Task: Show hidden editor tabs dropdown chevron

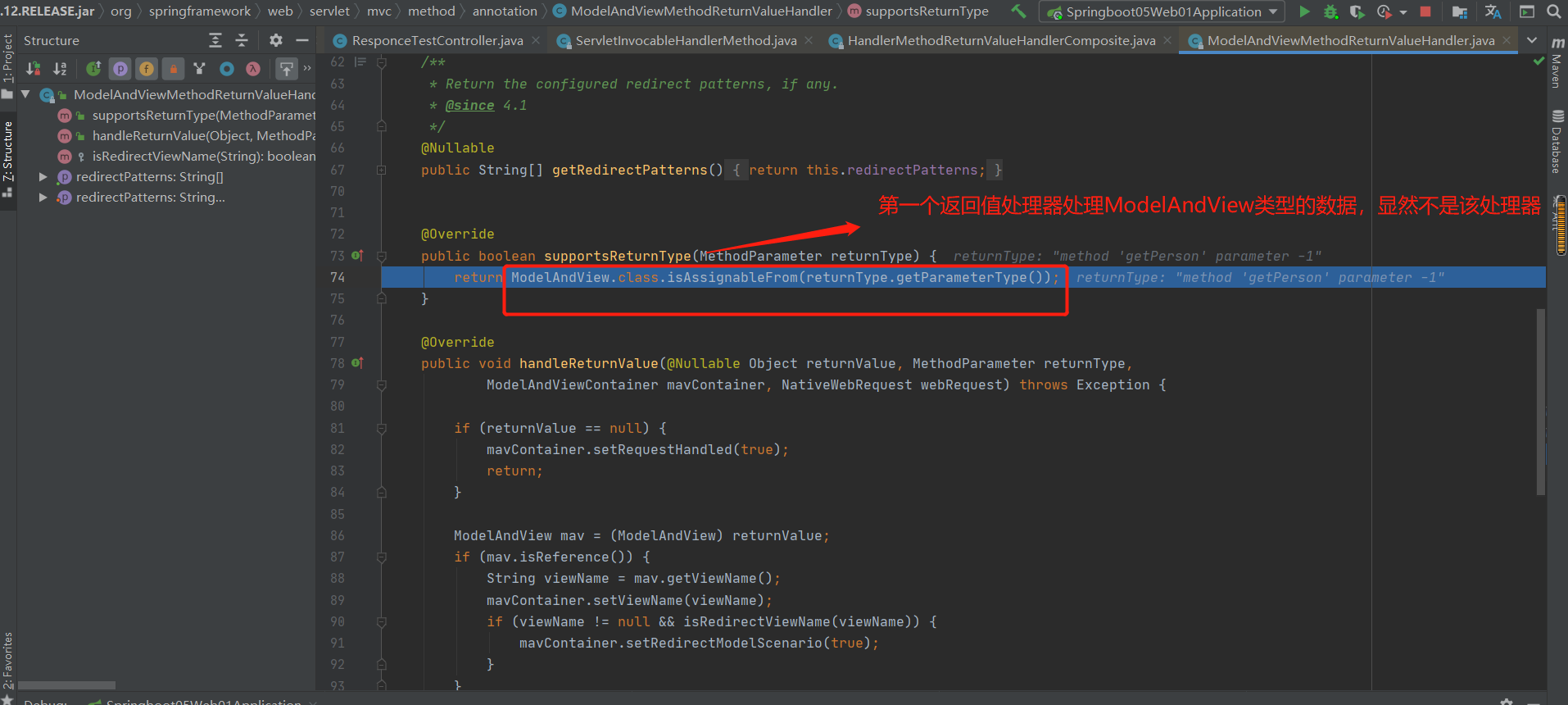Action: click(1532, 40)
